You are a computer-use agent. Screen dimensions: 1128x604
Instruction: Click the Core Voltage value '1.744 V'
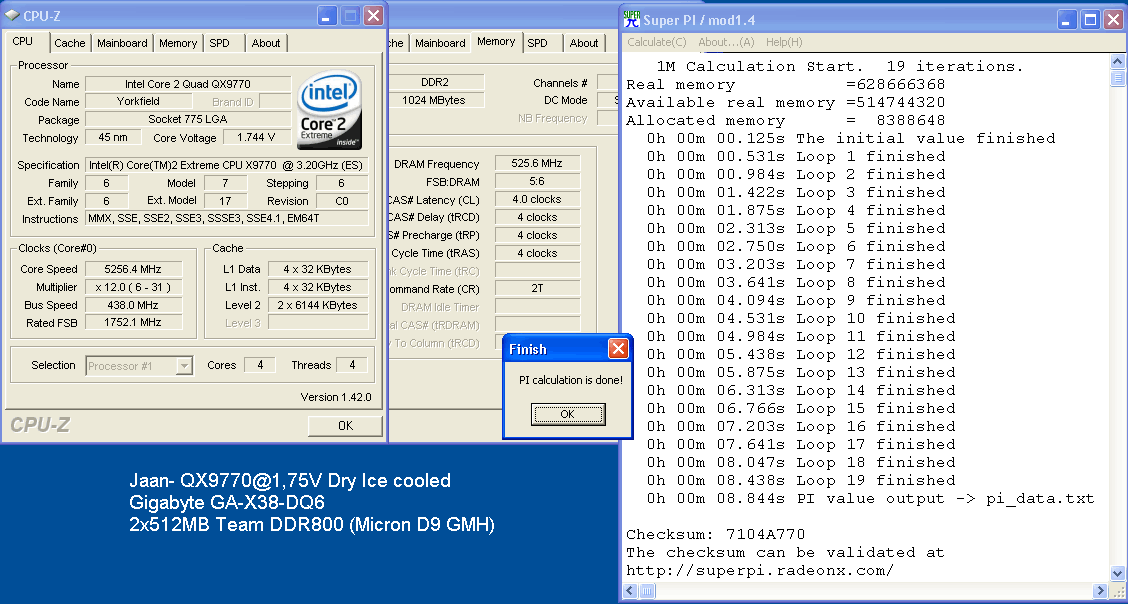[x=256, y=137]
